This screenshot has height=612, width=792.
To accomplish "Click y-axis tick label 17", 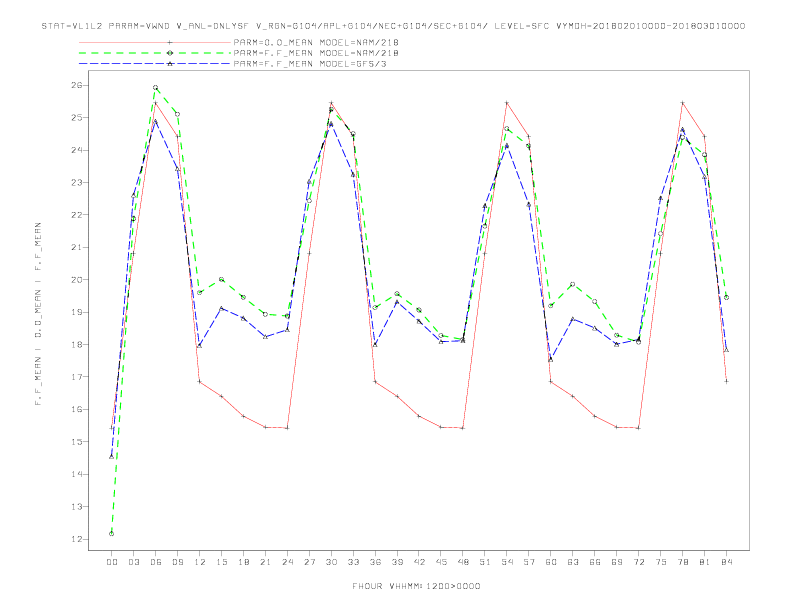I will 76,377.
